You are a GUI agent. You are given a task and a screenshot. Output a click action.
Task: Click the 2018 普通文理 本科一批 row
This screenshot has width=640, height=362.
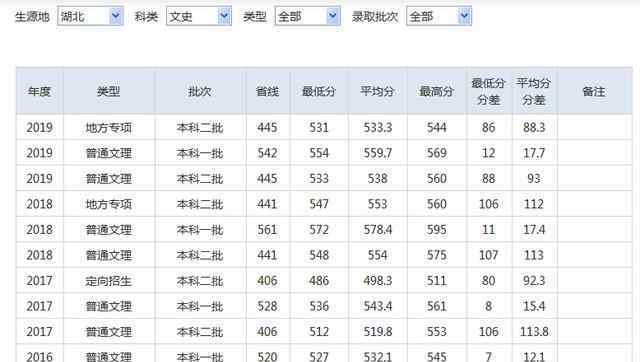(x=324, y=229)
